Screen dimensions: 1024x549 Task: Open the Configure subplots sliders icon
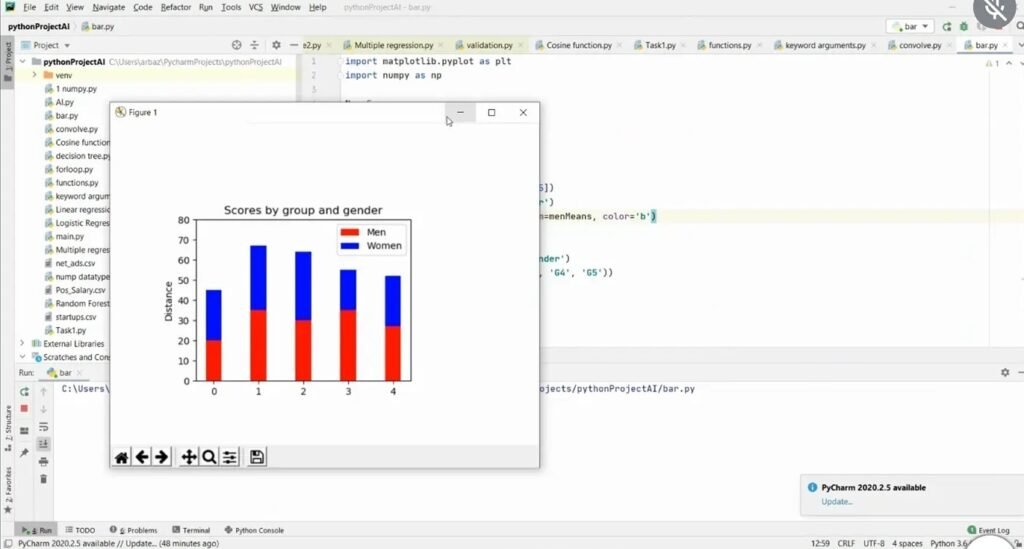tap(230, 457)
